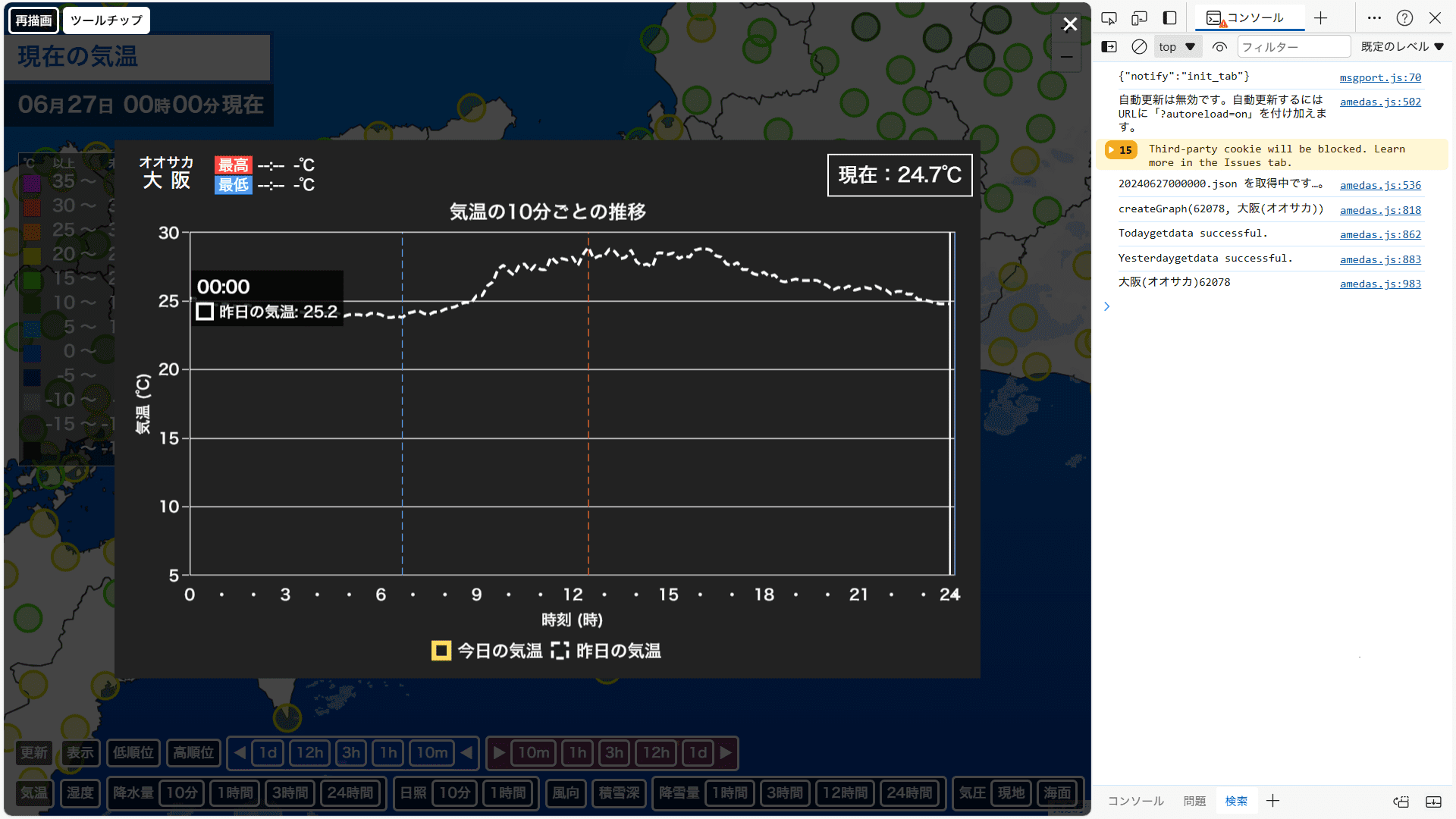Select the ツールチップ tab
Screen dimensions: 1456x819
pyautogui.click(x=106, y=20)
